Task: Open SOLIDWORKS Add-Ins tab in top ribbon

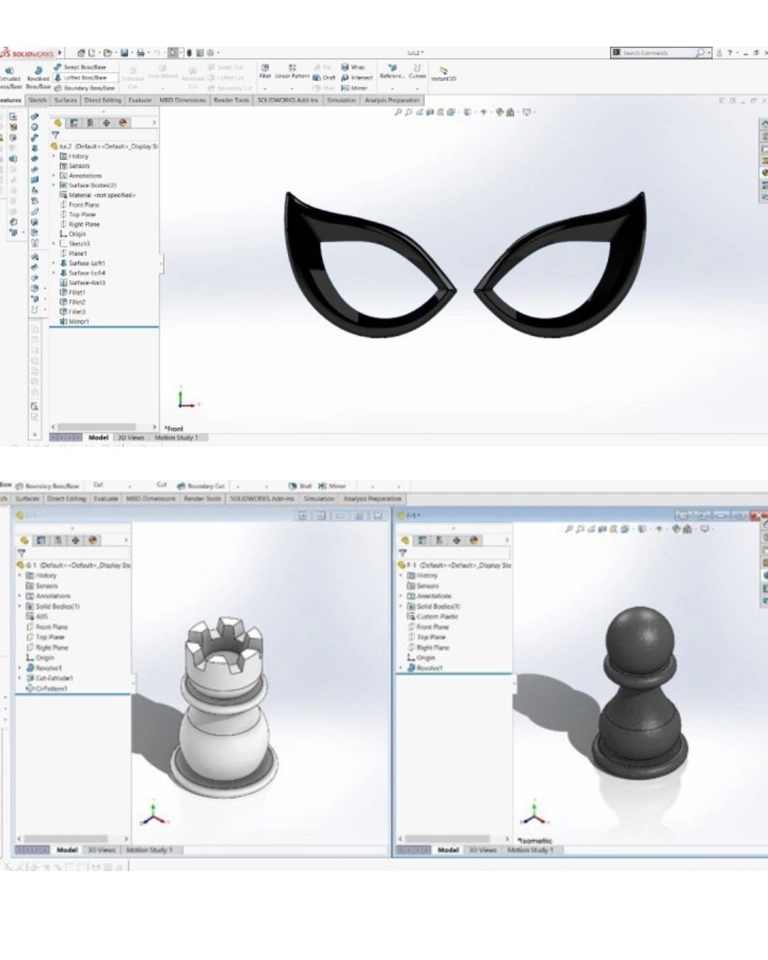Action: pos(287,100)
